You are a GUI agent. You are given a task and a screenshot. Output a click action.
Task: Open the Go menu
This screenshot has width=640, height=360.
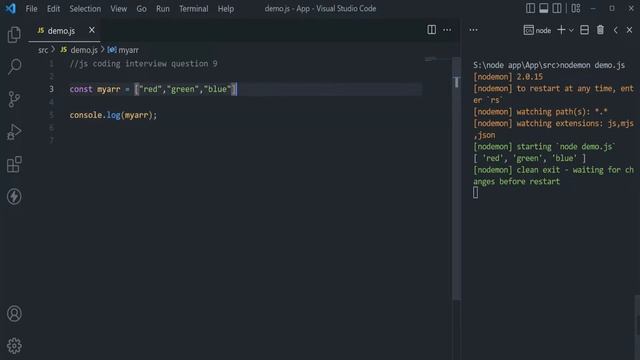[141, 9]
